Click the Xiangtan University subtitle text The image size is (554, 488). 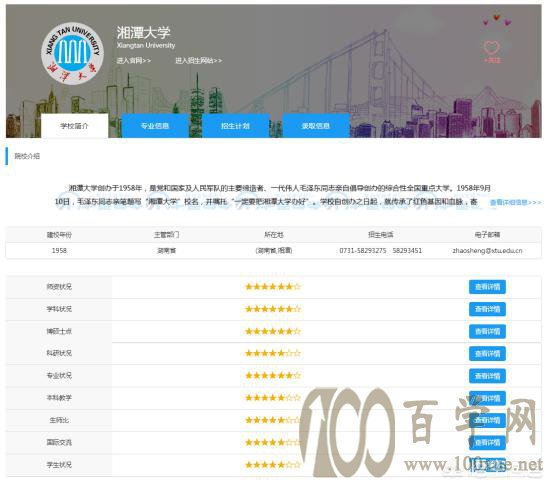click(146, 45)
